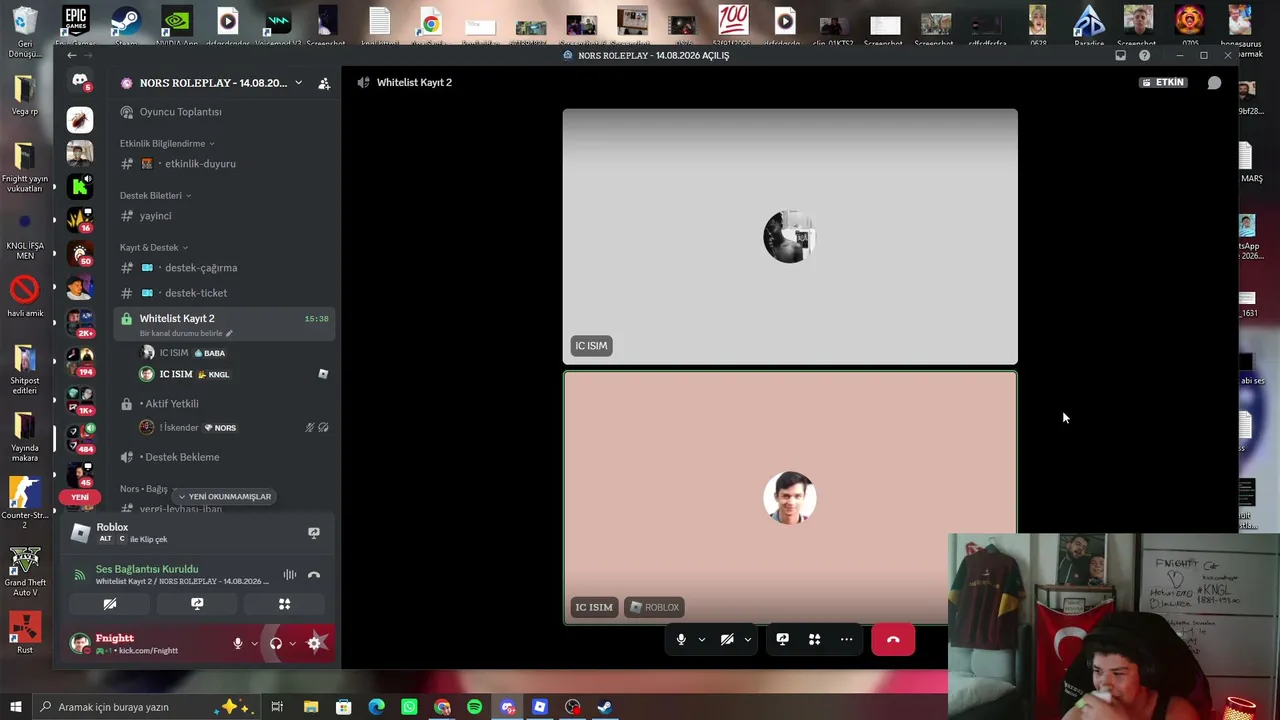
Task: Open the server folder with 484 badge
Action: point(80,438)
